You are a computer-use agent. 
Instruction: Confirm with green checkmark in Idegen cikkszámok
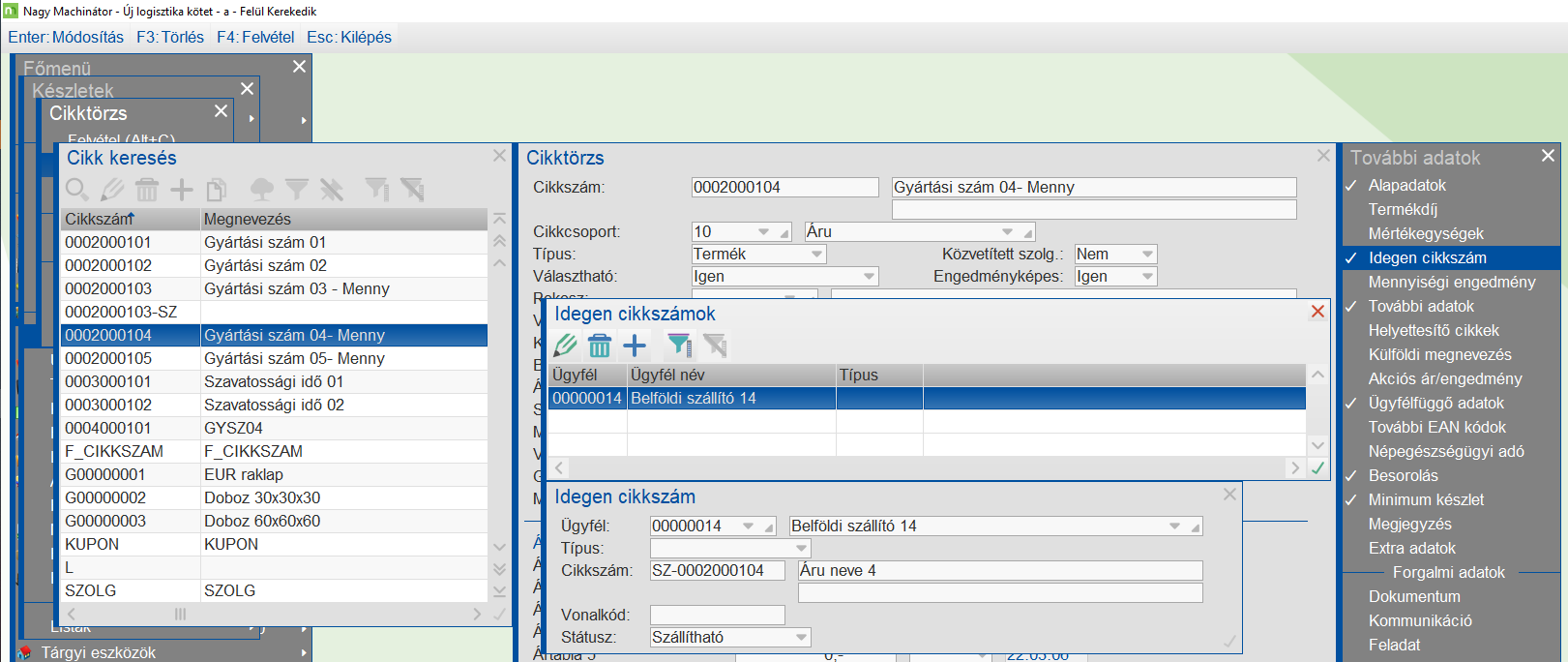1317,467
